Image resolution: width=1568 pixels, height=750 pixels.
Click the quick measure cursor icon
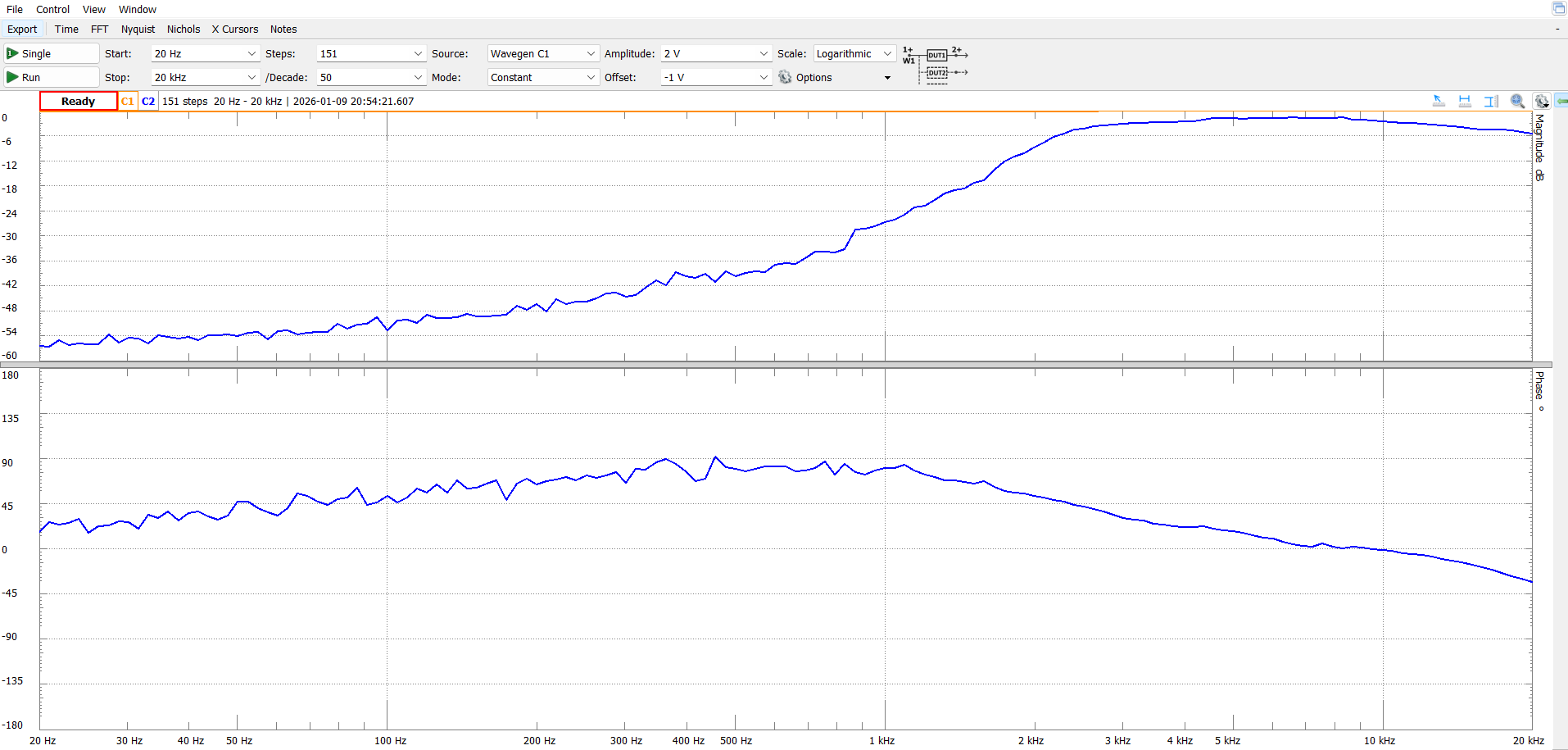click(x=1439, y=101)
